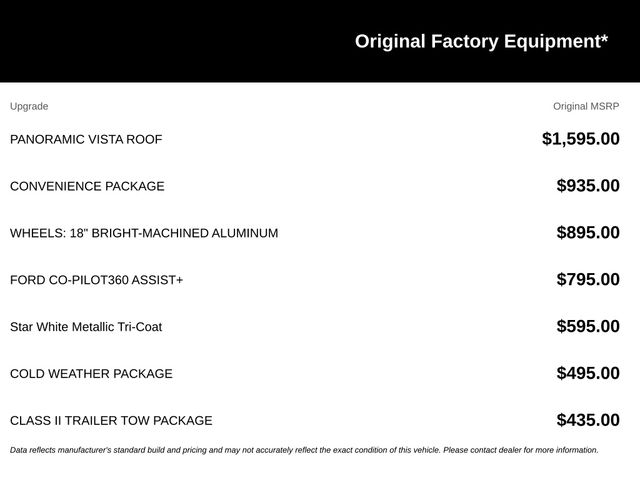This screenshot has height=480, width=640.
Task: Select the Upgrade column header
Action: tap(29, 106)
